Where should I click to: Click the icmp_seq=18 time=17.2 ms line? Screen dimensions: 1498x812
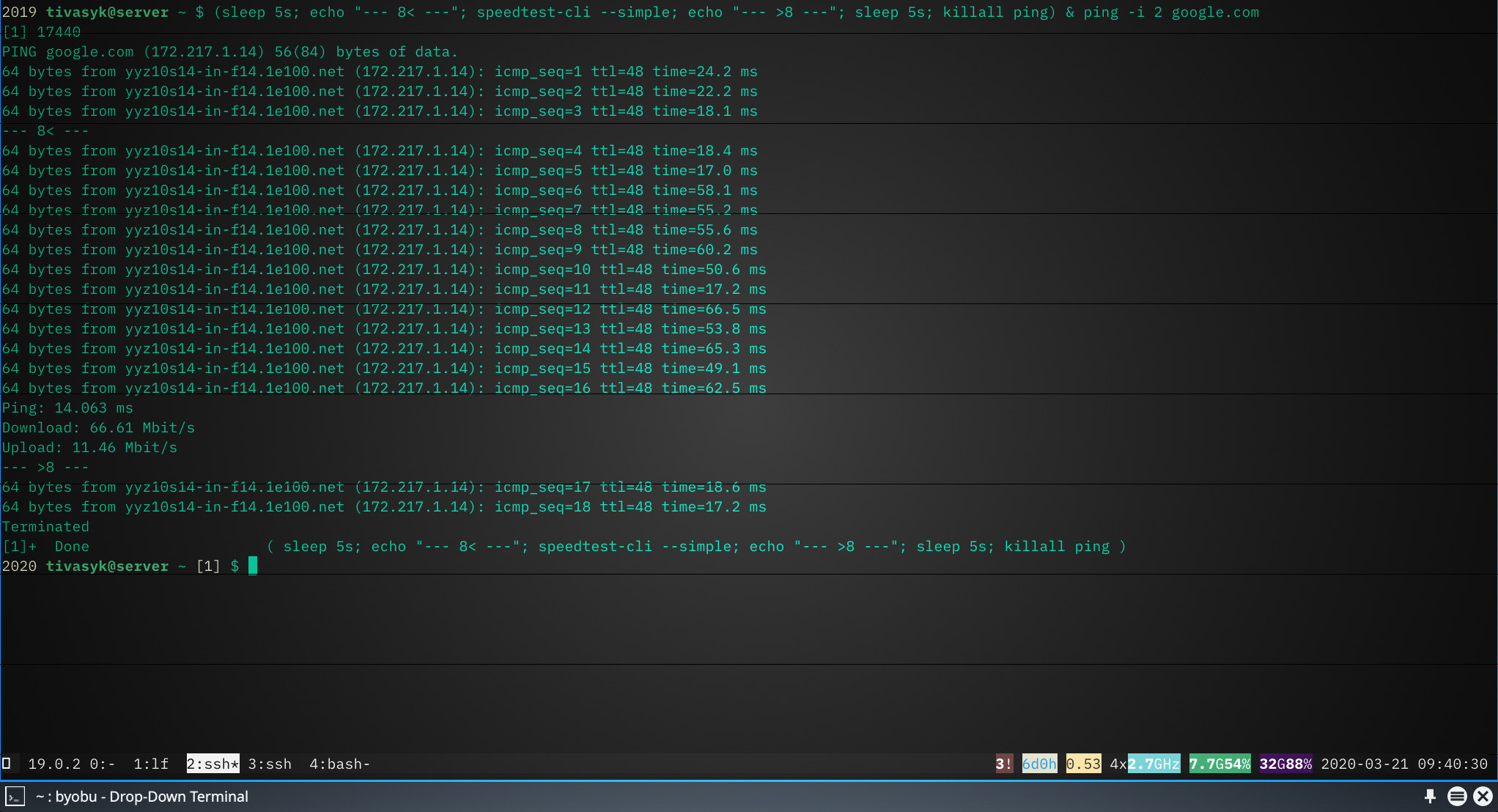[384, 506]
